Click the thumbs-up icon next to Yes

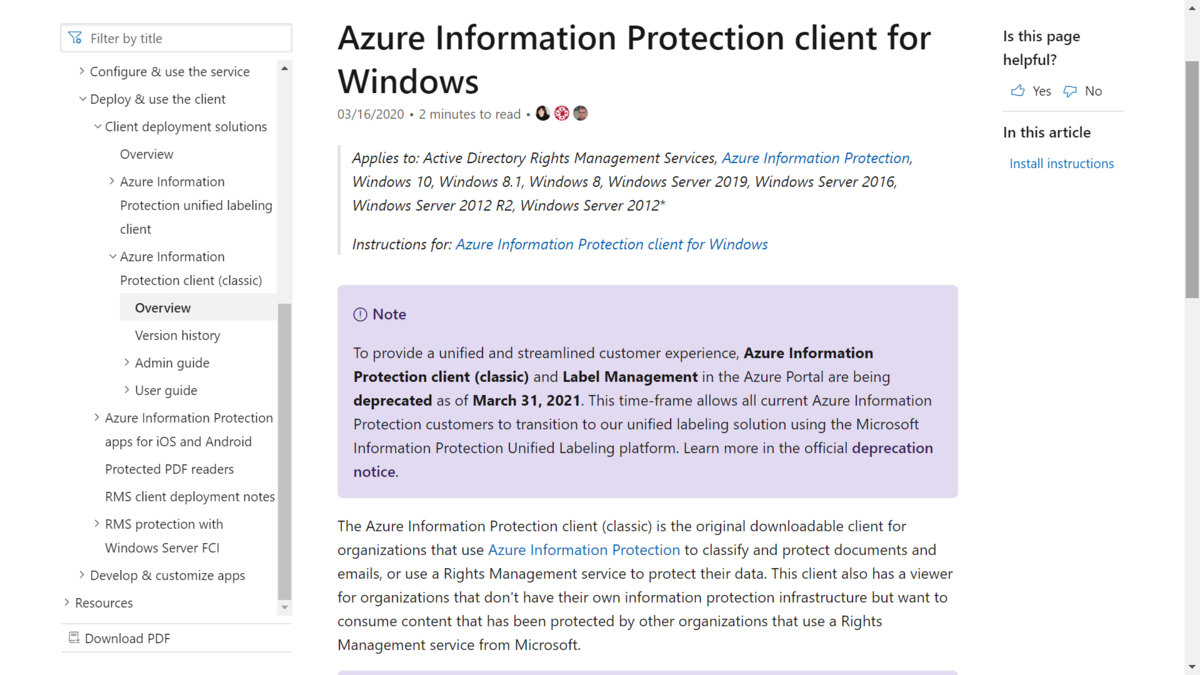[1016, 90]
